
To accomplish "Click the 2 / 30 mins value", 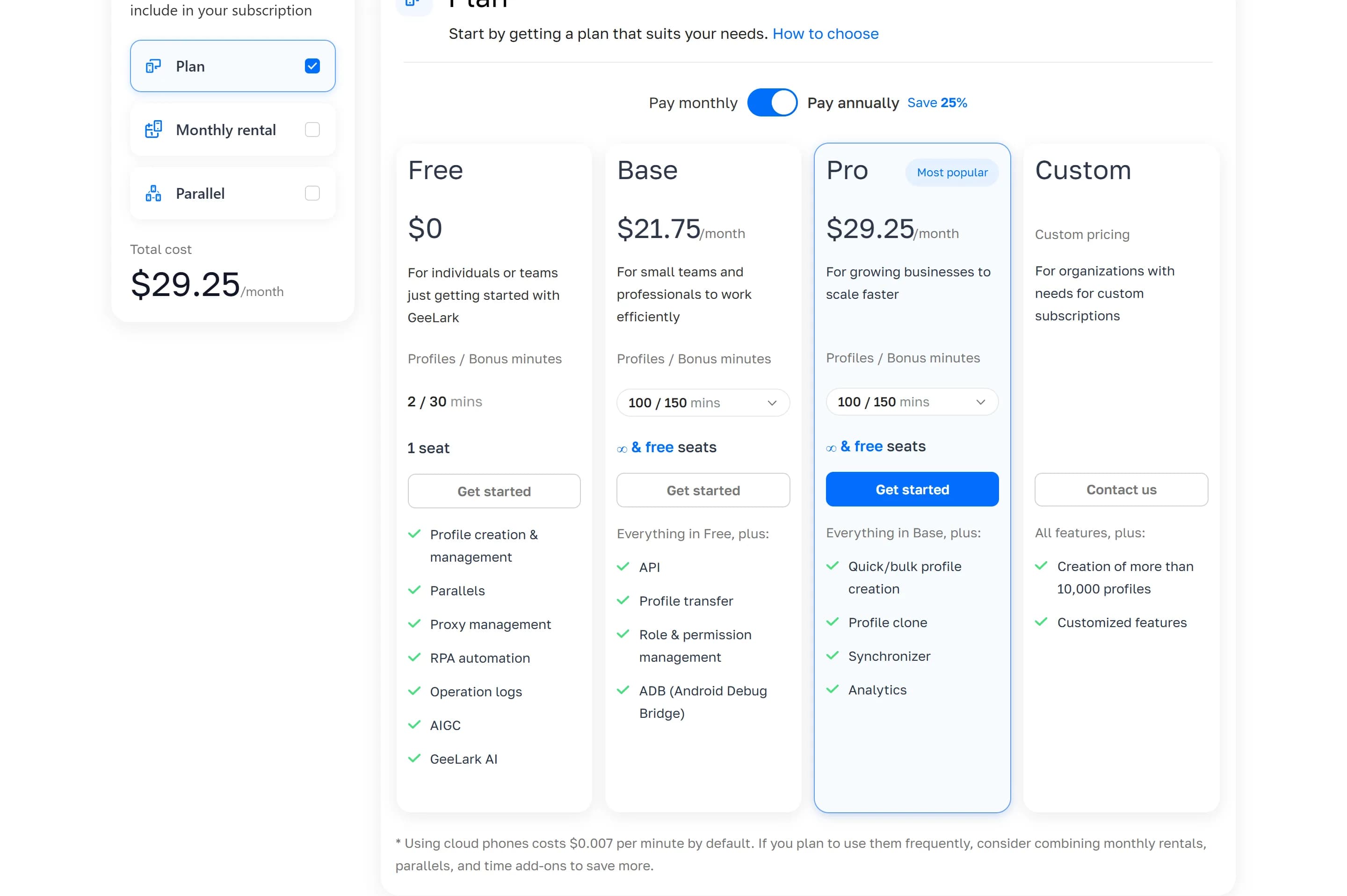I will click(445, 402).
